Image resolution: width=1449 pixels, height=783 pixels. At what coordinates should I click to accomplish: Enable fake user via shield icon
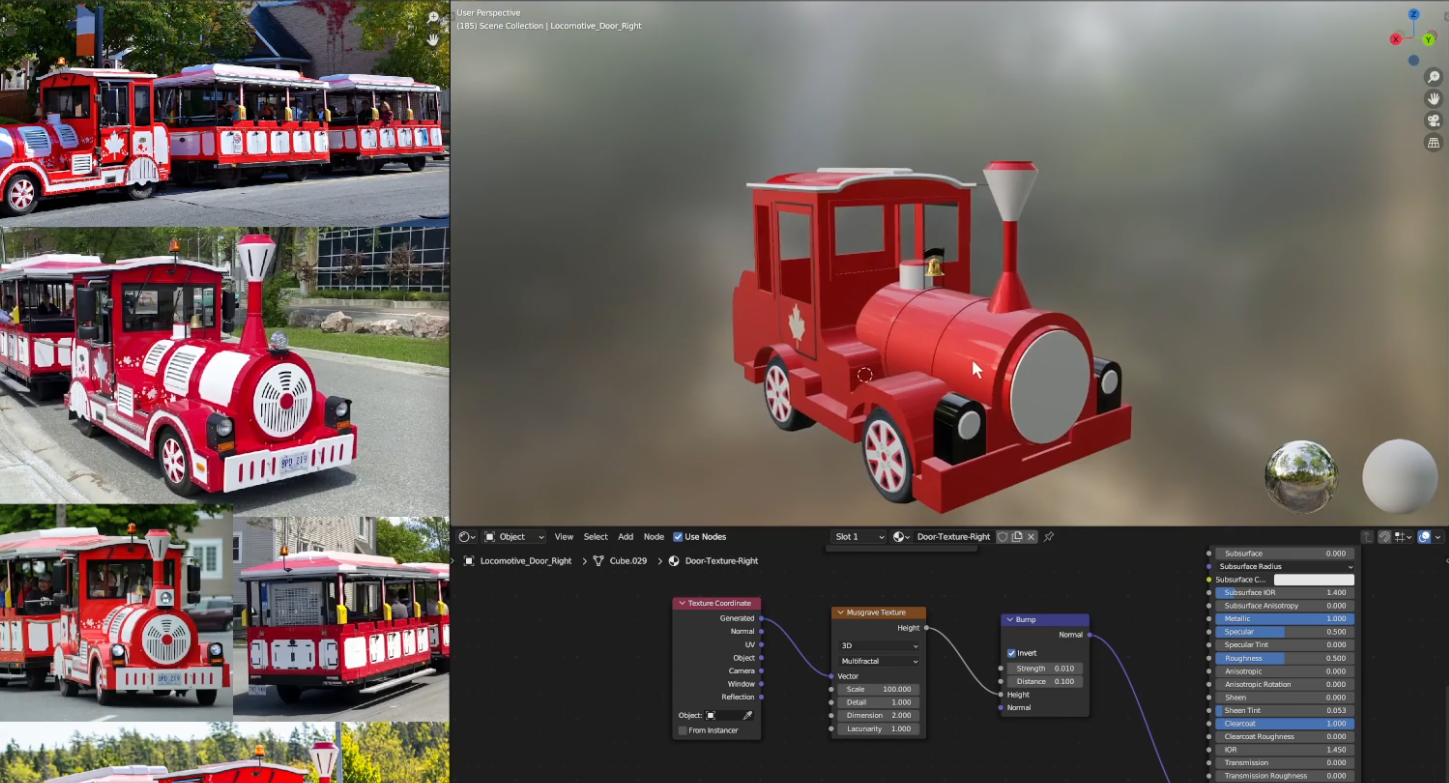1003,537
